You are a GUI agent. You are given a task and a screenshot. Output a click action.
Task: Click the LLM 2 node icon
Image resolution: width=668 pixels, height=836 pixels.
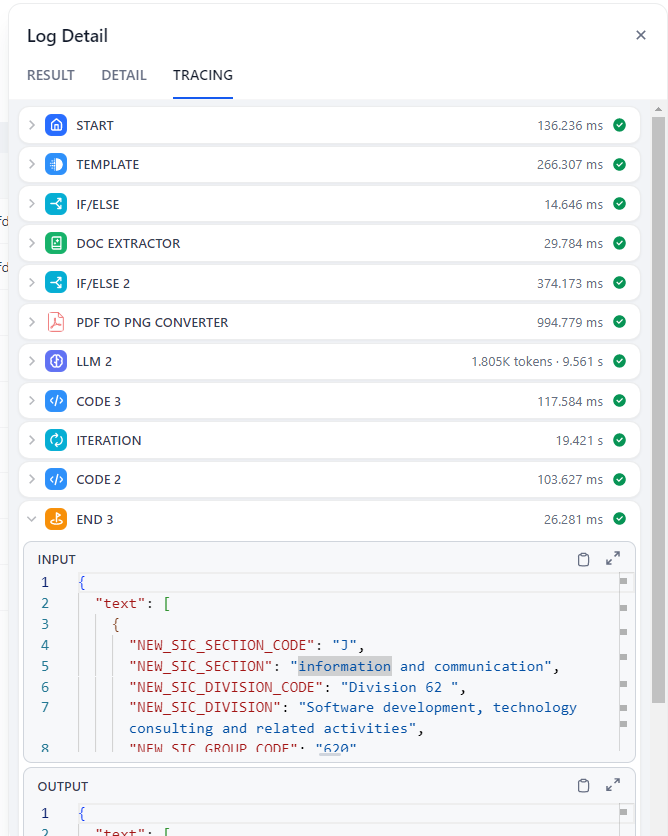pos(56,362)
